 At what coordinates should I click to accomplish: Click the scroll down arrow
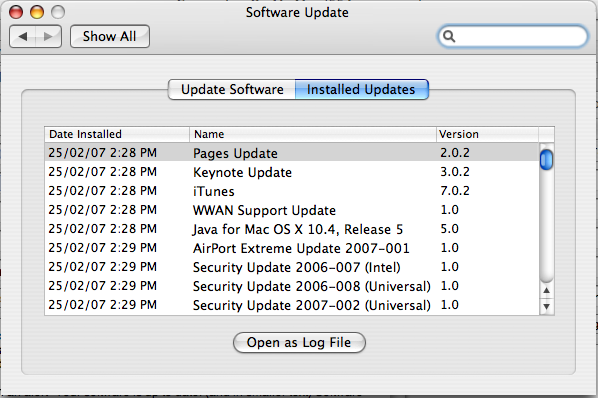547,307
